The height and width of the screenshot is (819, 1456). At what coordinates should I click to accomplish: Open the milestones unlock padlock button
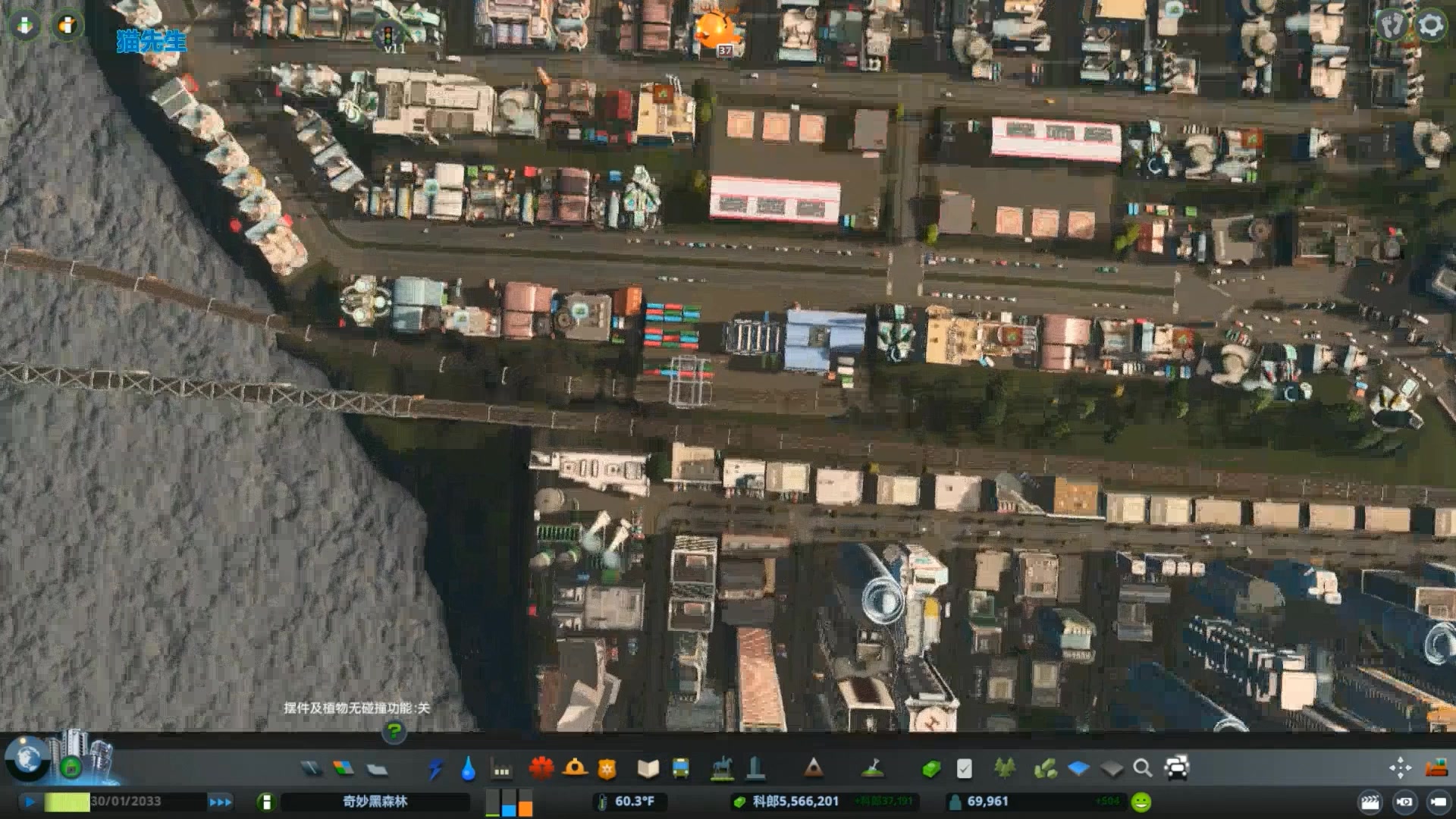coord(71,767)
